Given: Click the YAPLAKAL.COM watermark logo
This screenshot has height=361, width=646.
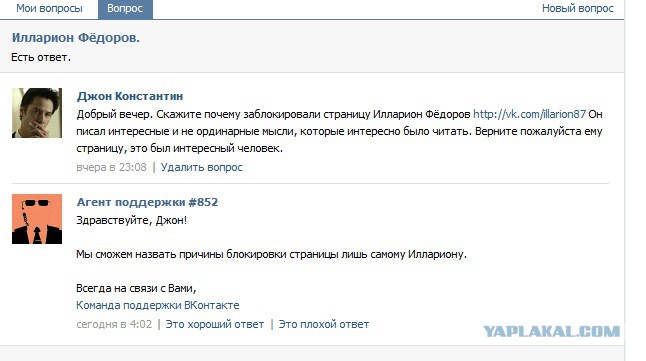Looking at the screenshot, I should [x=552, y=331].
